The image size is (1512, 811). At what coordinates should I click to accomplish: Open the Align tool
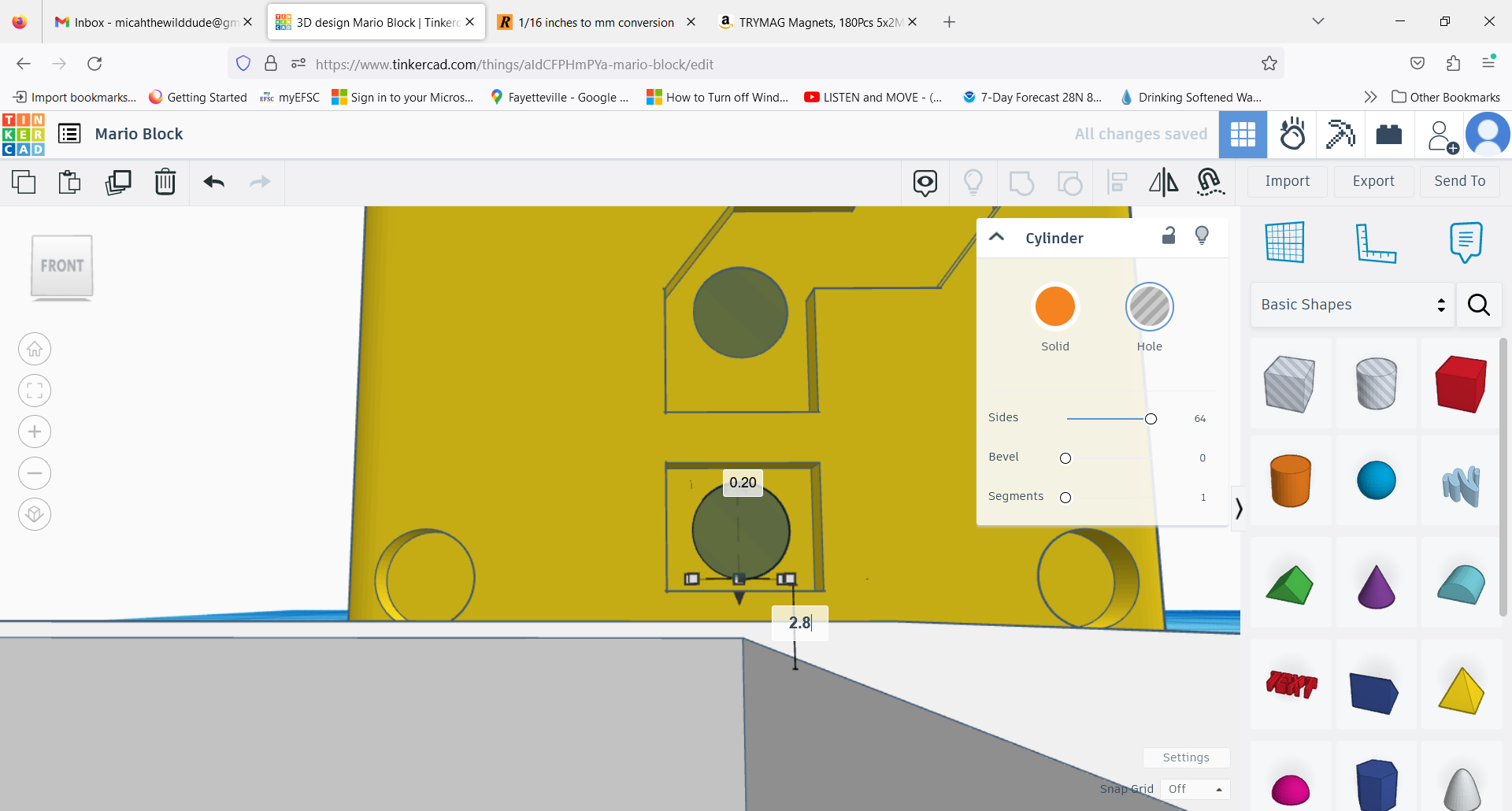1116,182
